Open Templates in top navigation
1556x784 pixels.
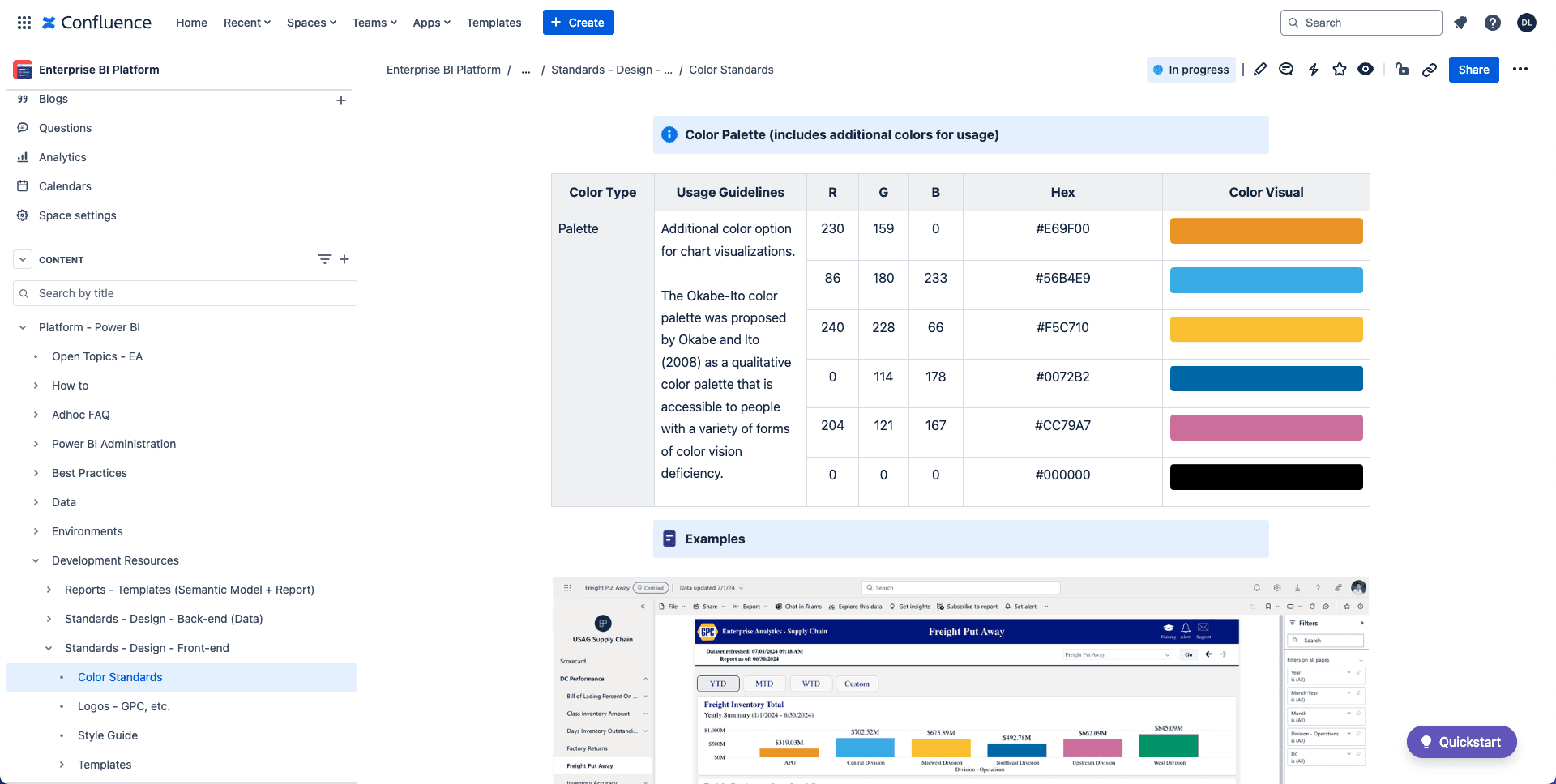point(494,23)
